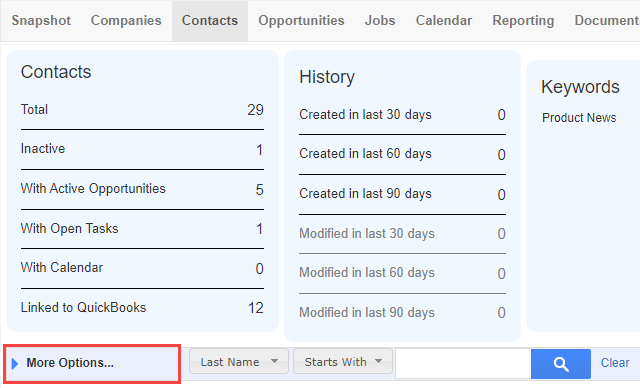
Task: Click the Keywords panel heading
Action: coord(580,87)
